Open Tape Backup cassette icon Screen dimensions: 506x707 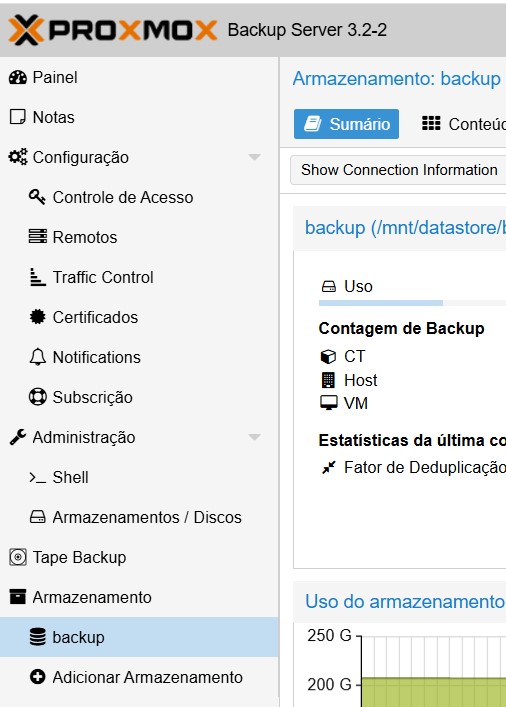point(18,557)
